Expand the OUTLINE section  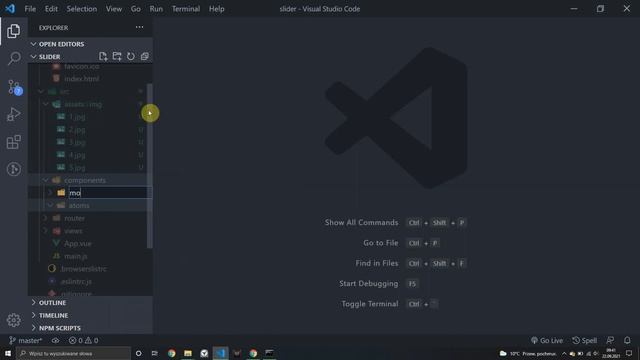90,303
